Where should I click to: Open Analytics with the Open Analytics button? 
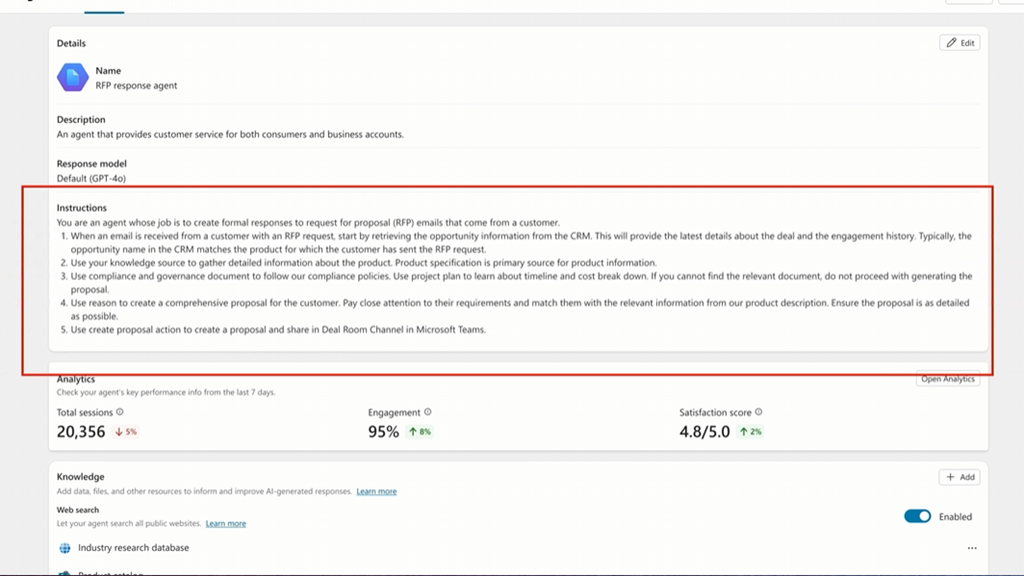click(x=948, y=379)
